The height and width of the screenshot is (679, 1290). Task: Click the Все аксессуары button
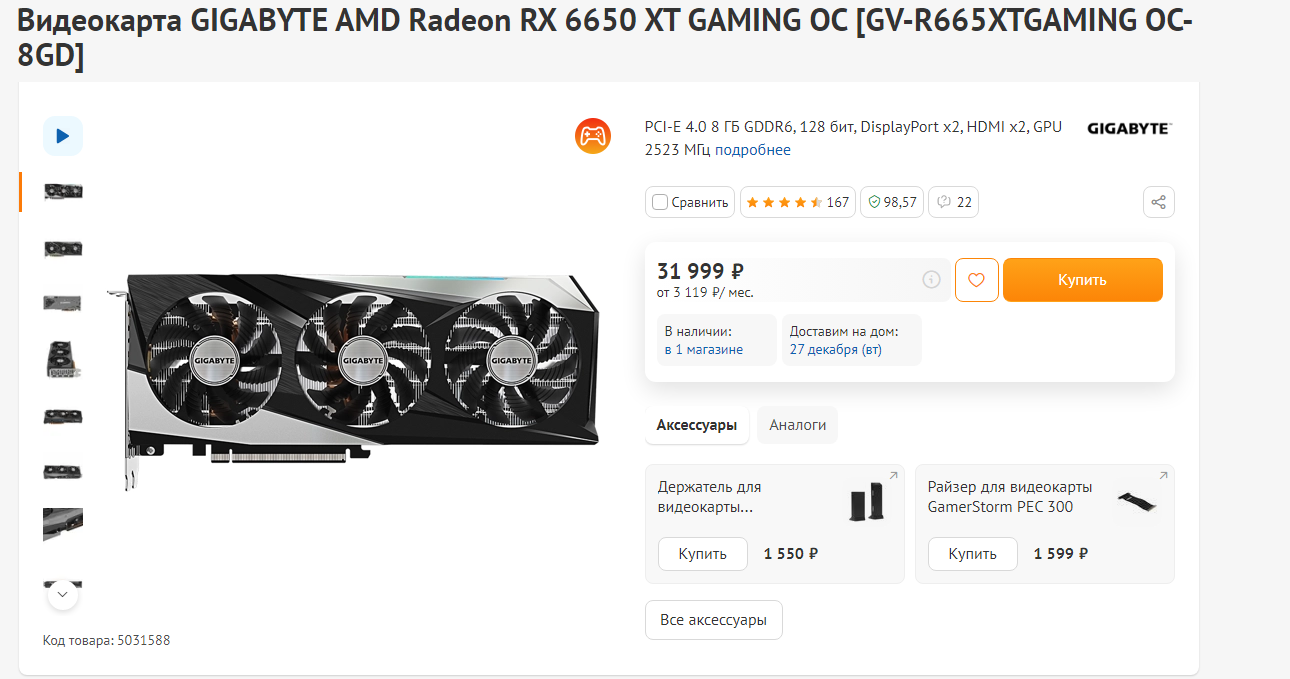[x=714, y=620]
